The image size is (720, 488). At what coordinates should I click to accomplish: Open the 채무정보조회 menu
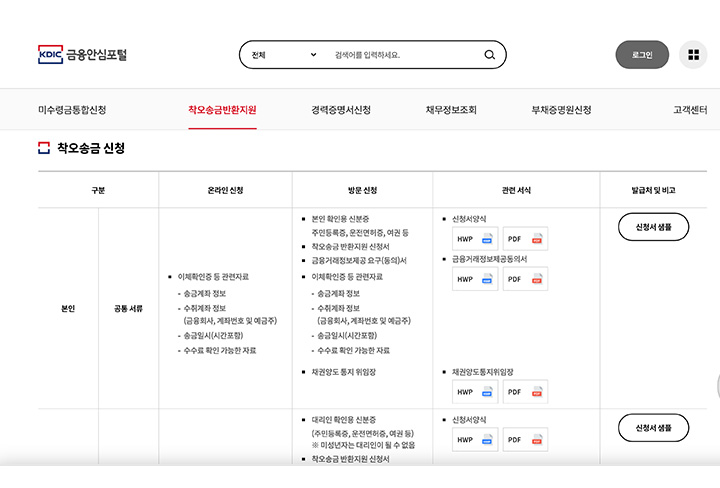[451, 110]
